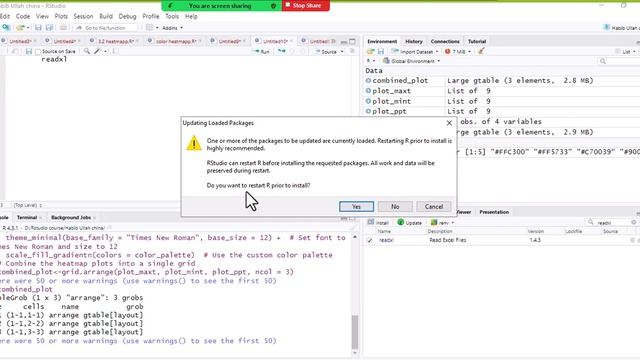The width and height of the screenshot is (640, 360).
Task: Open the Session menu
Action: pos(83,16)
